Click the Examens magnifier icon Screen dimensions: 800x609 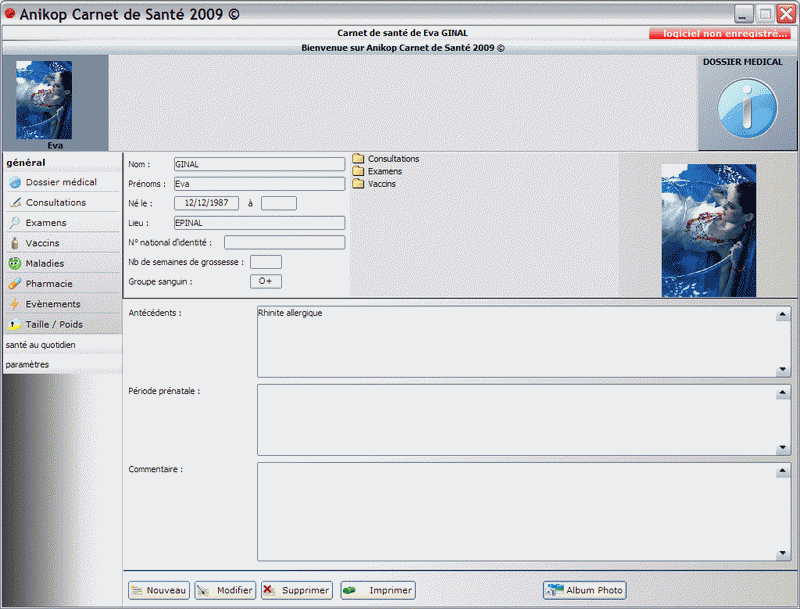(15, 223)
